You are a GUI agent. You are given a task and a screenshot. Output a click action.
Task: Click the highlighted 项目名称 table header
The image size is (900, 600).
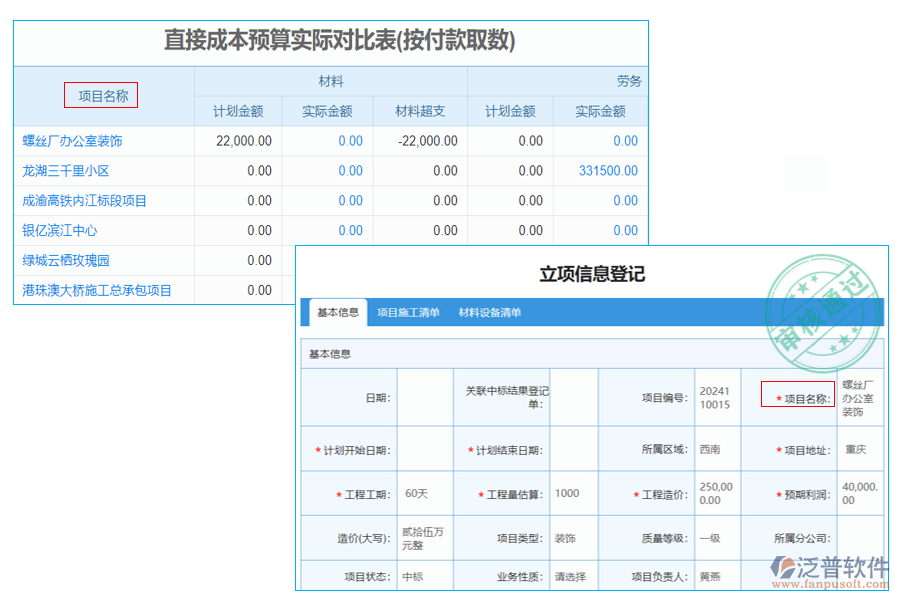pos(102,94)
